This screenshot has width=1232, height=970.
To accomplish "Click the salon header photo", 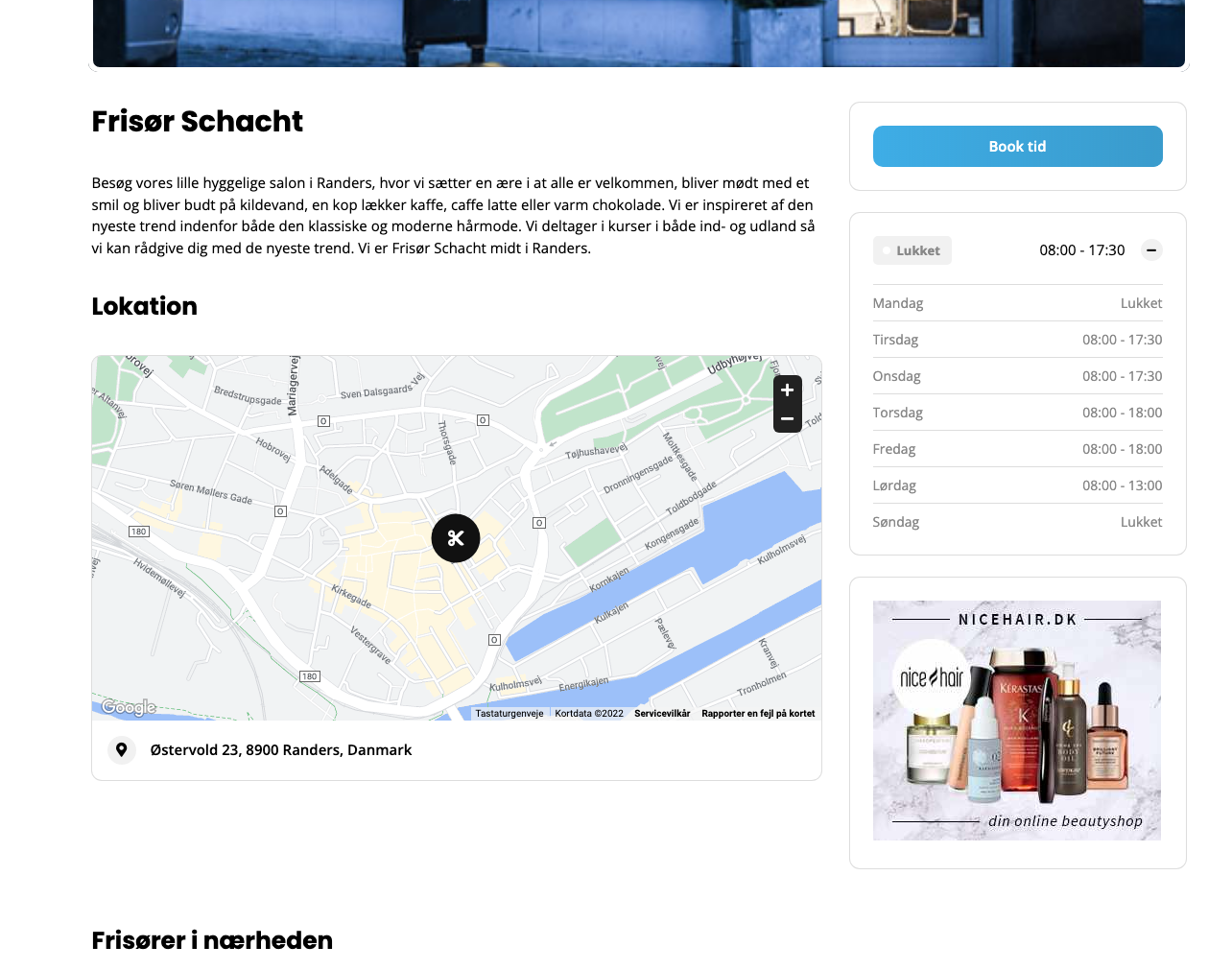I will point(638,34).
